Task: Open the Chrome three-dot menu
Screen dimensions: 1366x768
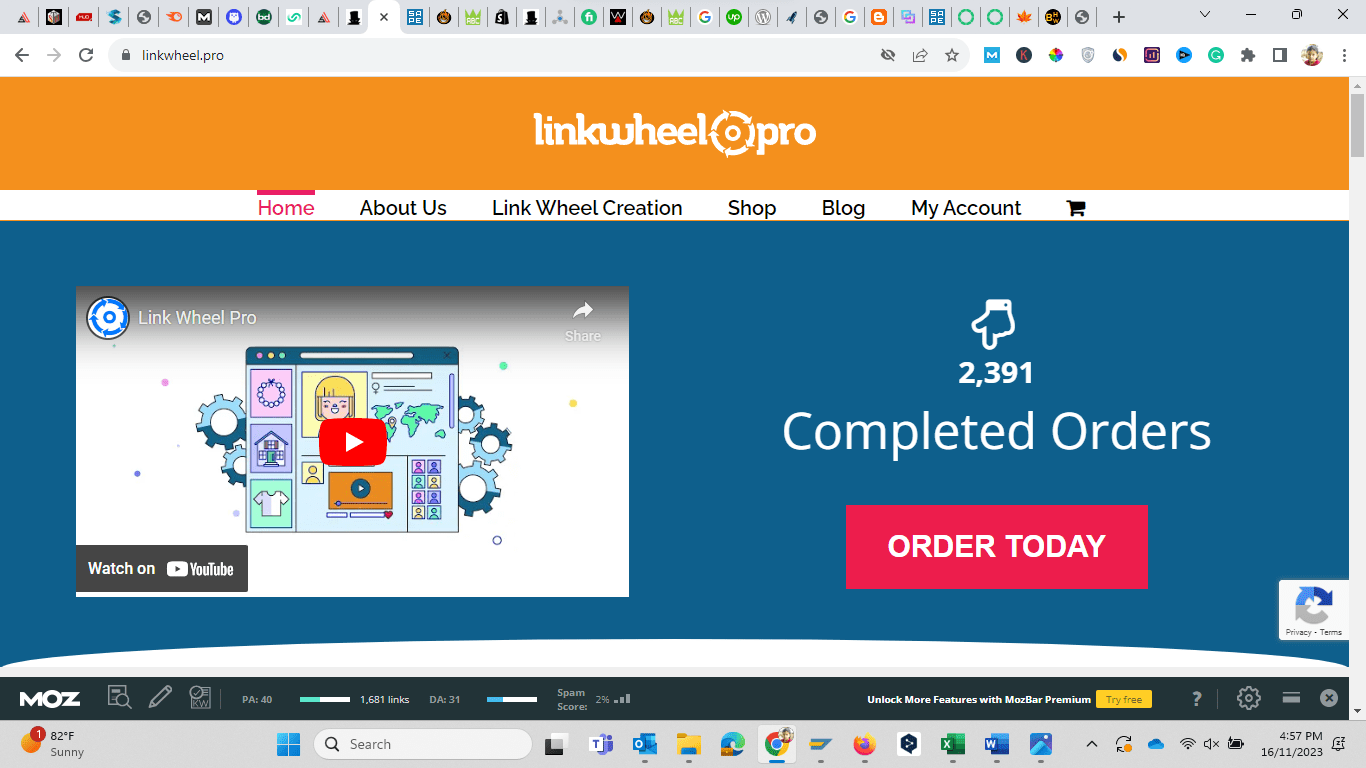Action: click(x=1343, y=56)
